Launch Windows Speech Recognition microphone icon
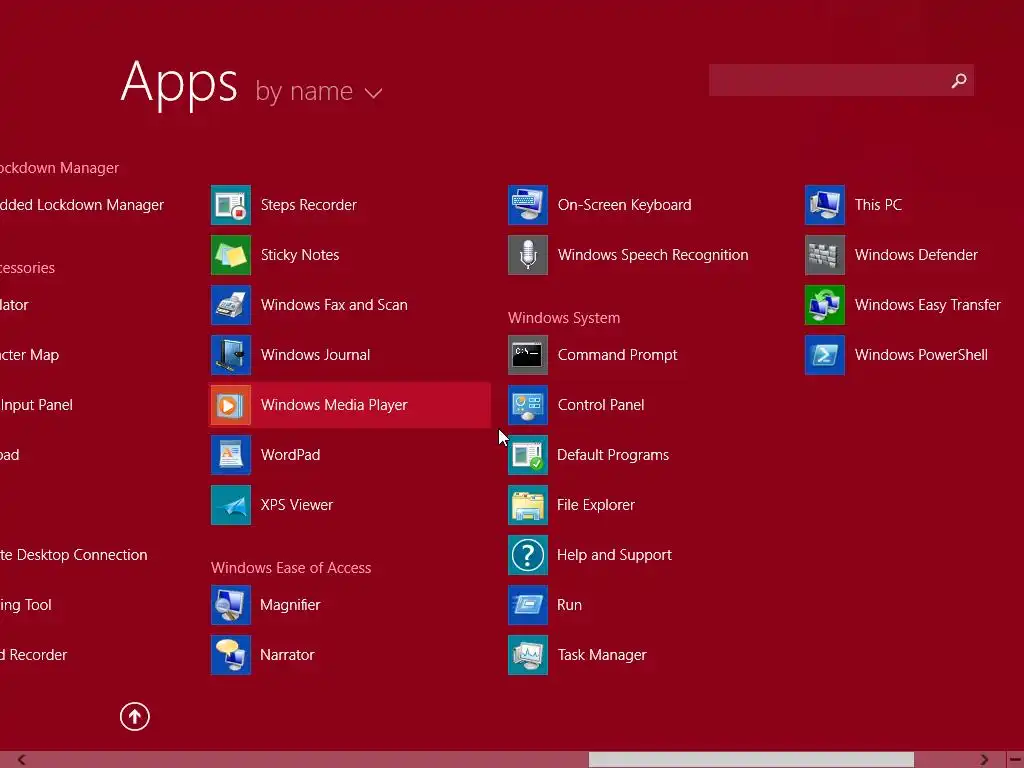Viewport: 1024px width, 768px height. pos(528,255)
